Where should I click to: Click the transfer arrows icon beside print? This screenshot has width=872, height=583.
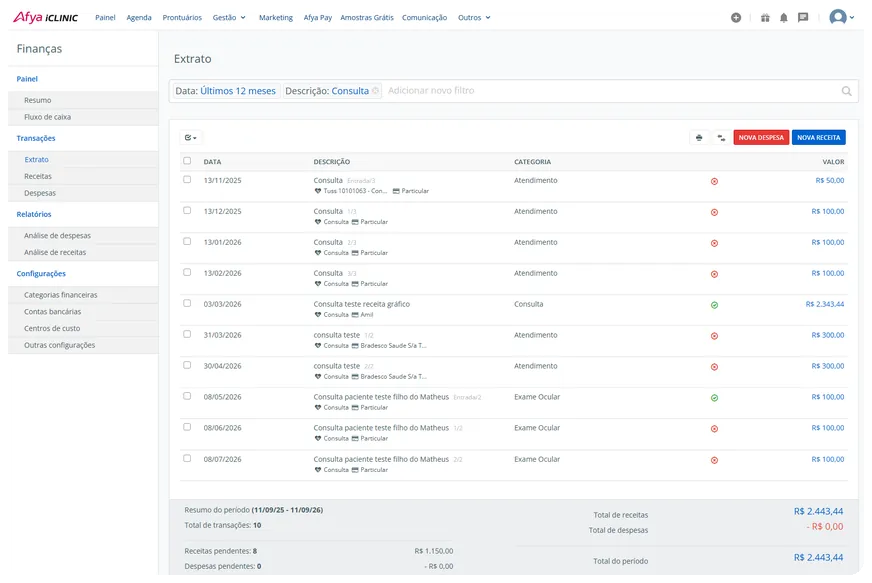click(721, 137)
